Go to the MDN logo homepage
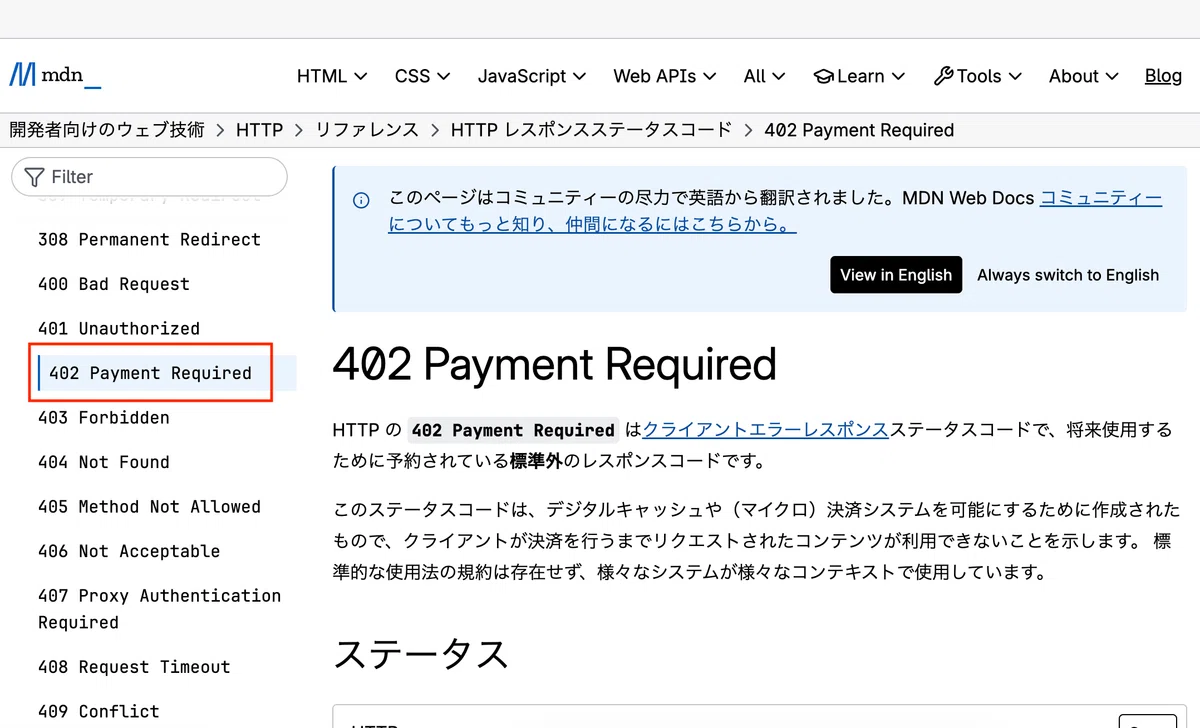The image size is (1200, 728). pyautogui.click(x=55, y=75)
